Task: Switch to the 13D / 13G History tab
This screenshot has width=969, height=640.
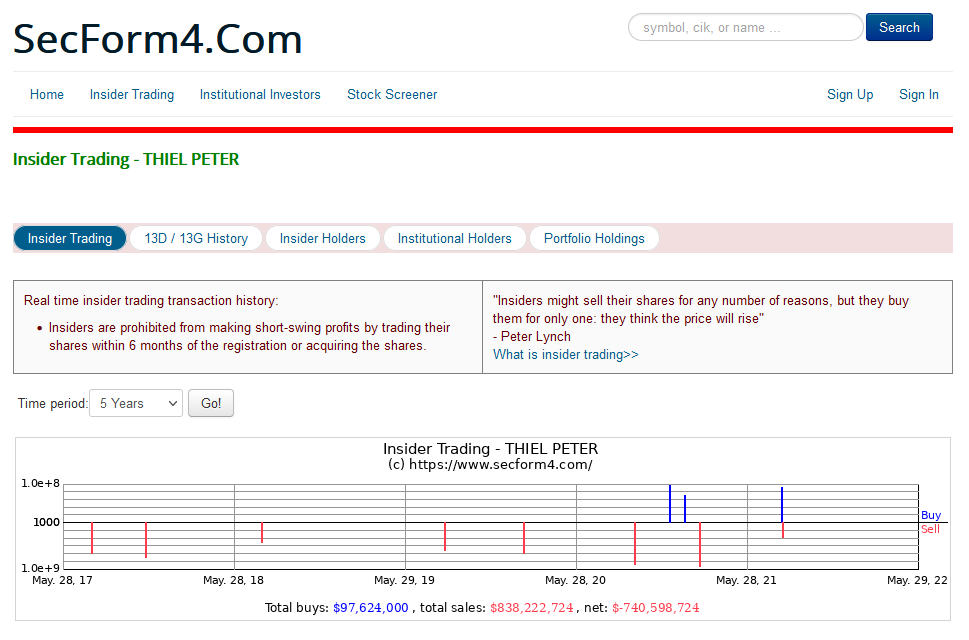Action: pyautogui.click(x=196, y=238)
